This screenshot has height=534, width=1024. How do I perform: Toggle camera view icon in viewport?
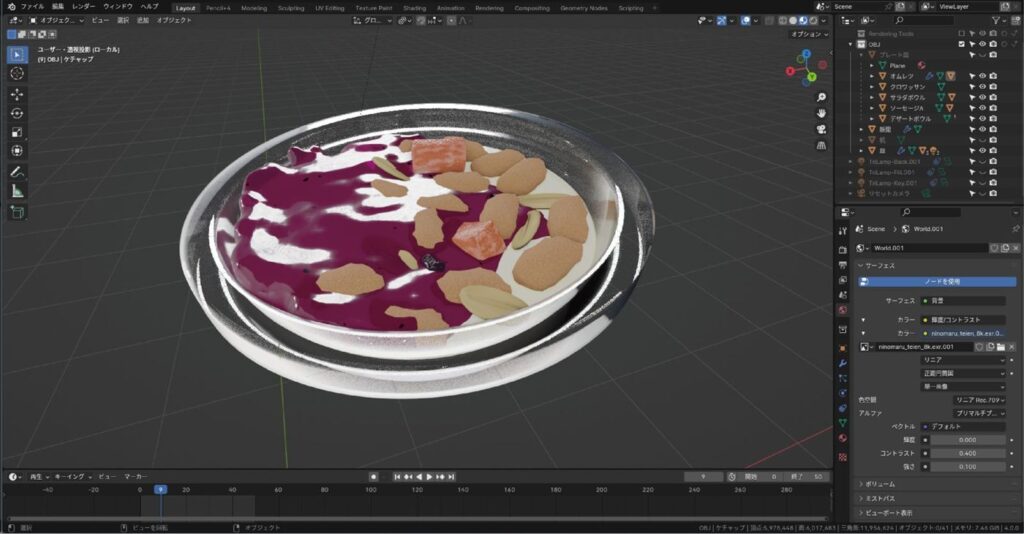pos(821,129)
